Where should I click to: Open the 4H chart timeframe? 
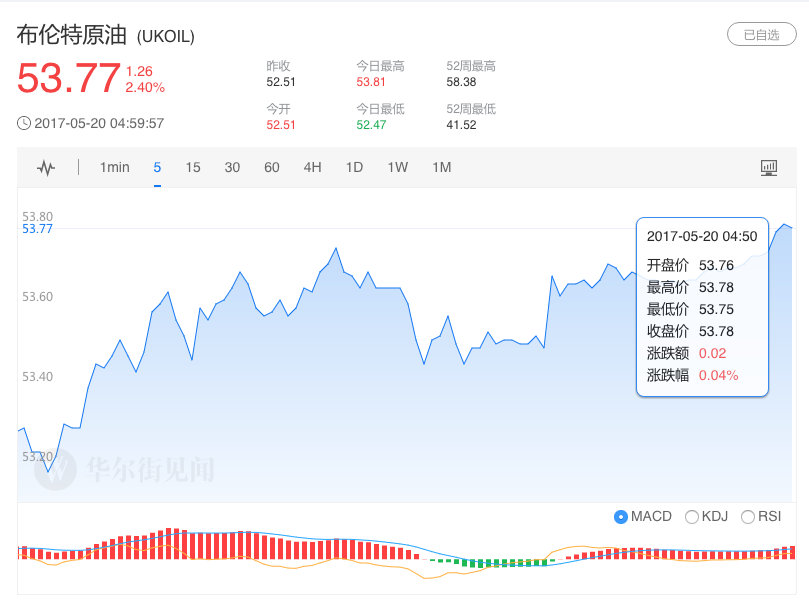click(312, 168)
